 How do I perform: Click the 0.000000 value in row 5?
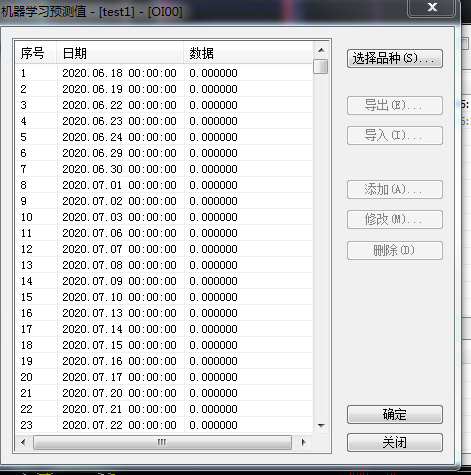click(x=213, y=137)
